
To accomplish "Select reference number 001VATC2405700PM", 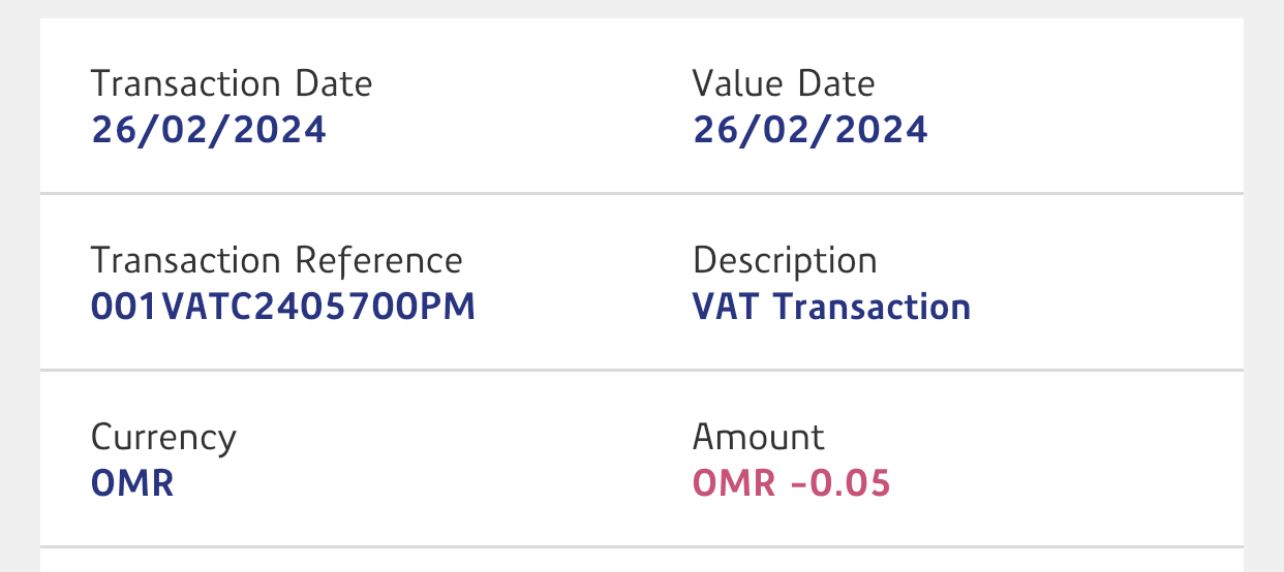I will pyautogui.click(x=283, y=307).
